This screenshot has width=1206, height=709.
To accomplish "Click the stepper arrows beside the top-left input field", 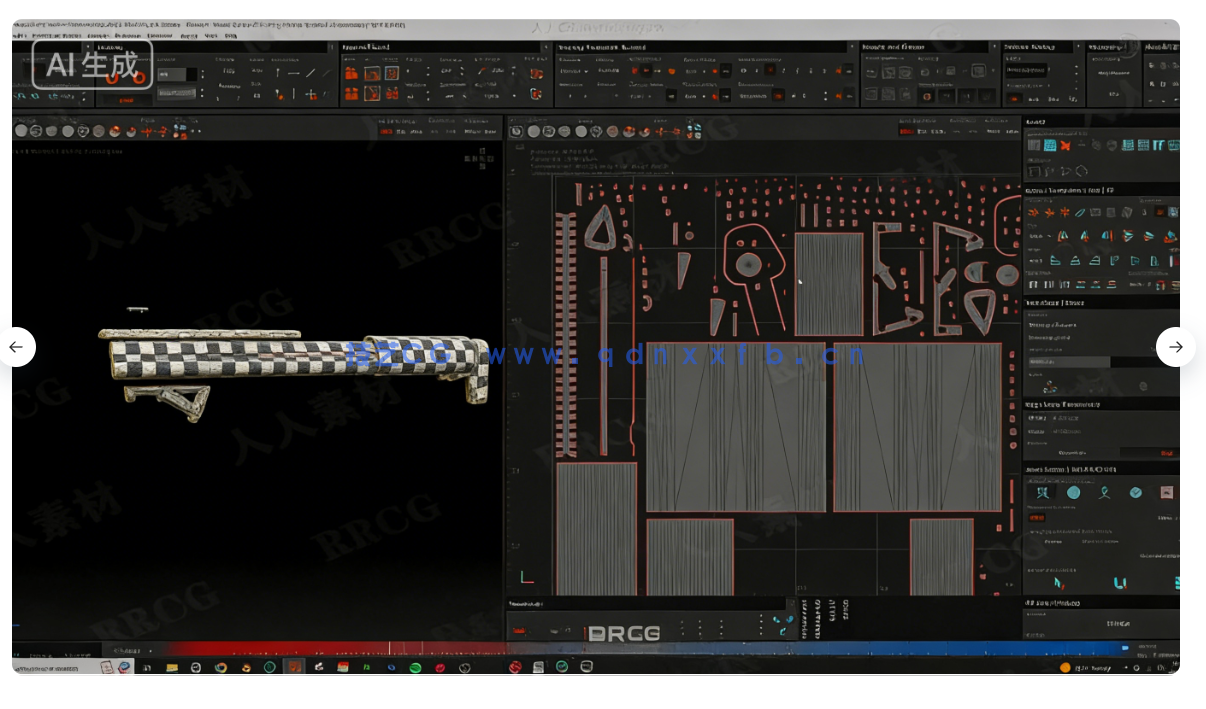I will [202, 73].
